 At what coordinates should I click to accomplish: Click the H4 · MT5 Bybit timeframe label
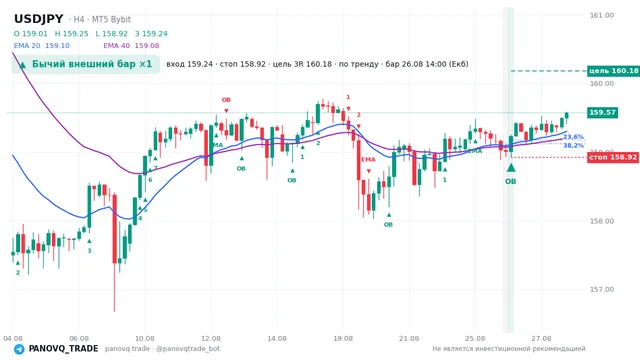pyautogui.click(x=100, y=19)
